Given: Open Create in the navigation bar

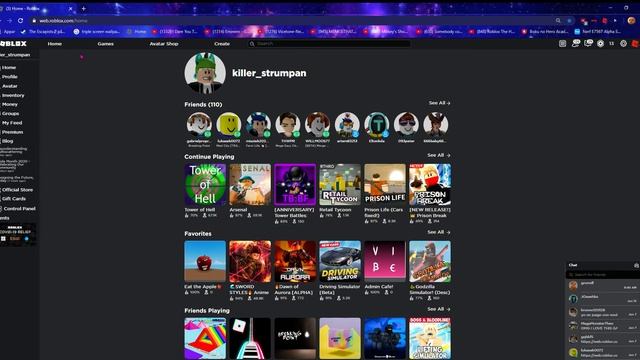Looking at the screenshot, I should coord(222,44).
